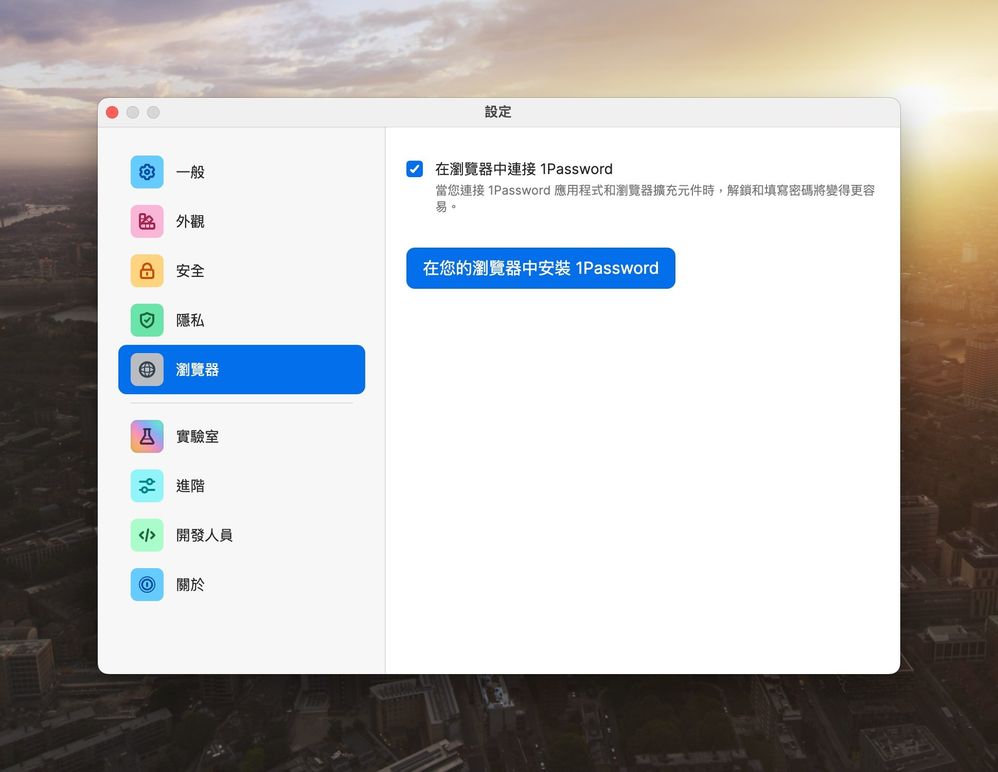The width and height of the screenshot is (998, 772).
Task: Close the 設定 window with red button
Action: tap(112, 112)
